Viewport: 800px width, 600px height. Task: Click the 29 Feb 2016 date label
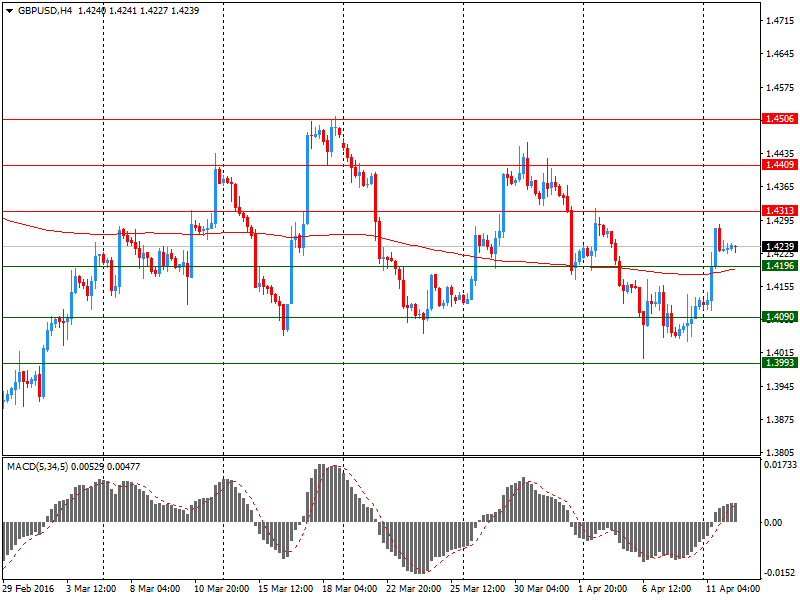click(29, 589)
